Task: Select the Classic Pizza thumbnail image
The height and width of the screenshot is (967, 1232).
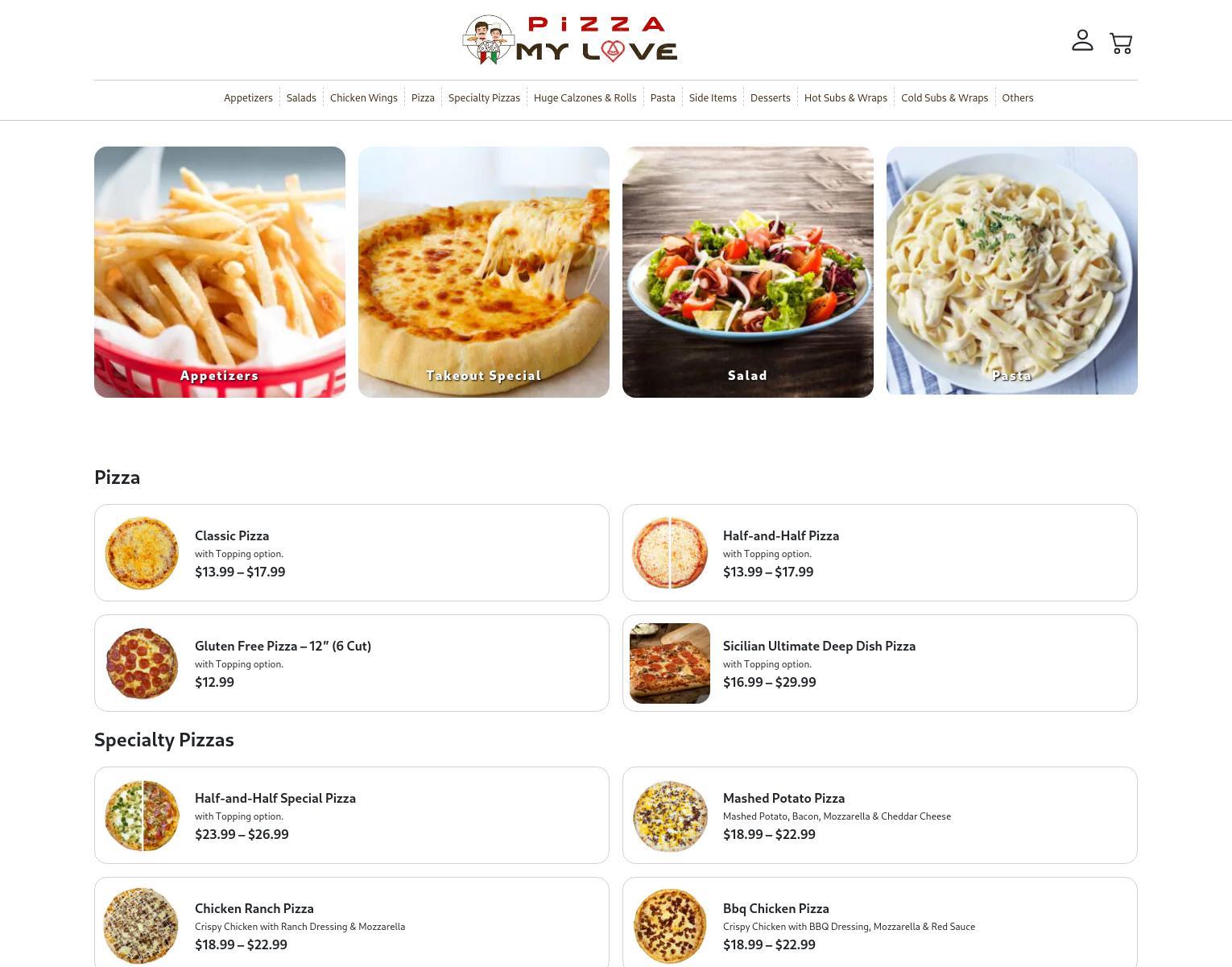Action: click(142, 553)
